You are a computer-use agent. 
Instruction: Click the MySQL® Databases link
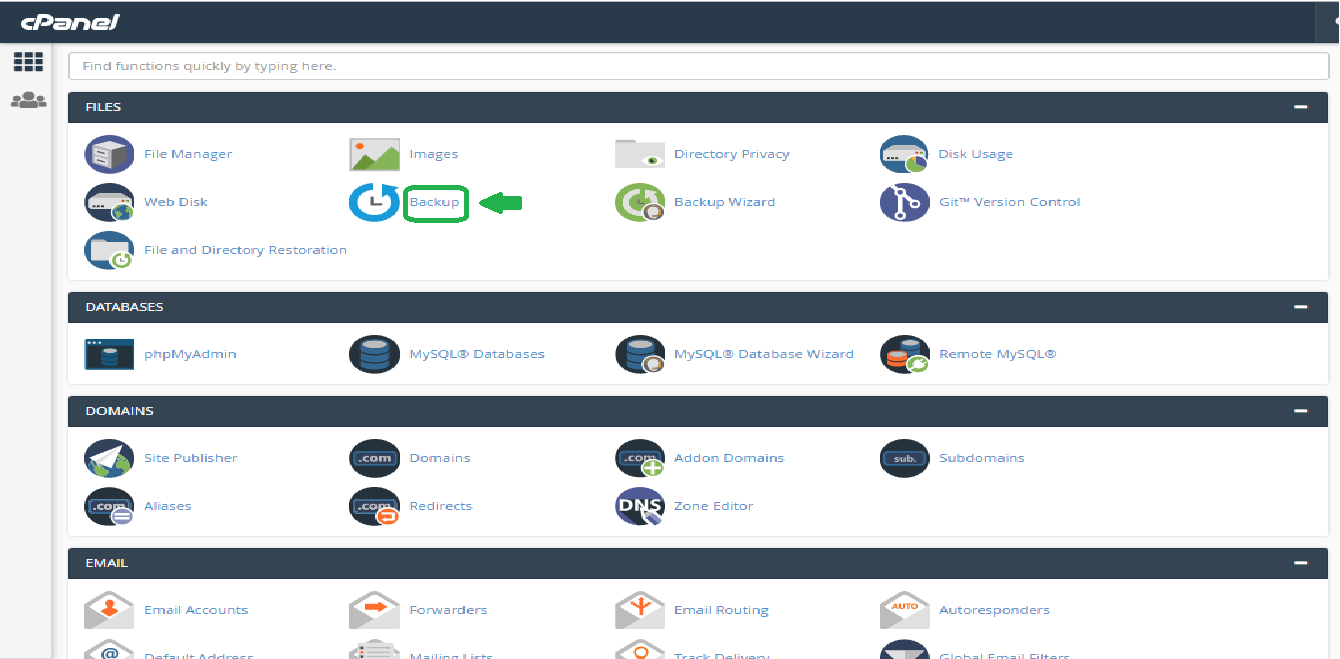click(x=477, y=354)
